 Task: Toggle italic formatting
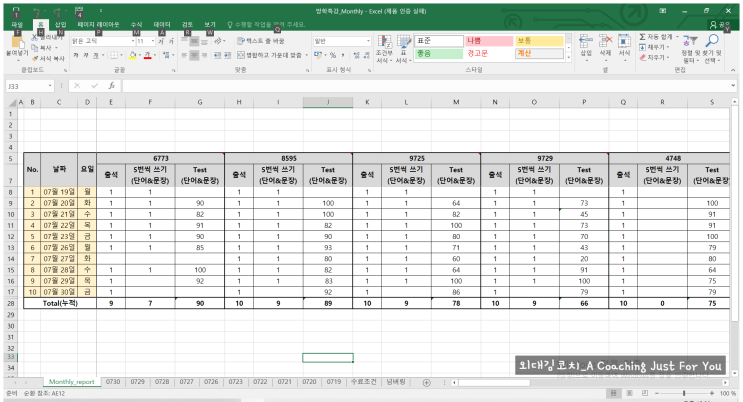(x=85, y=55)
